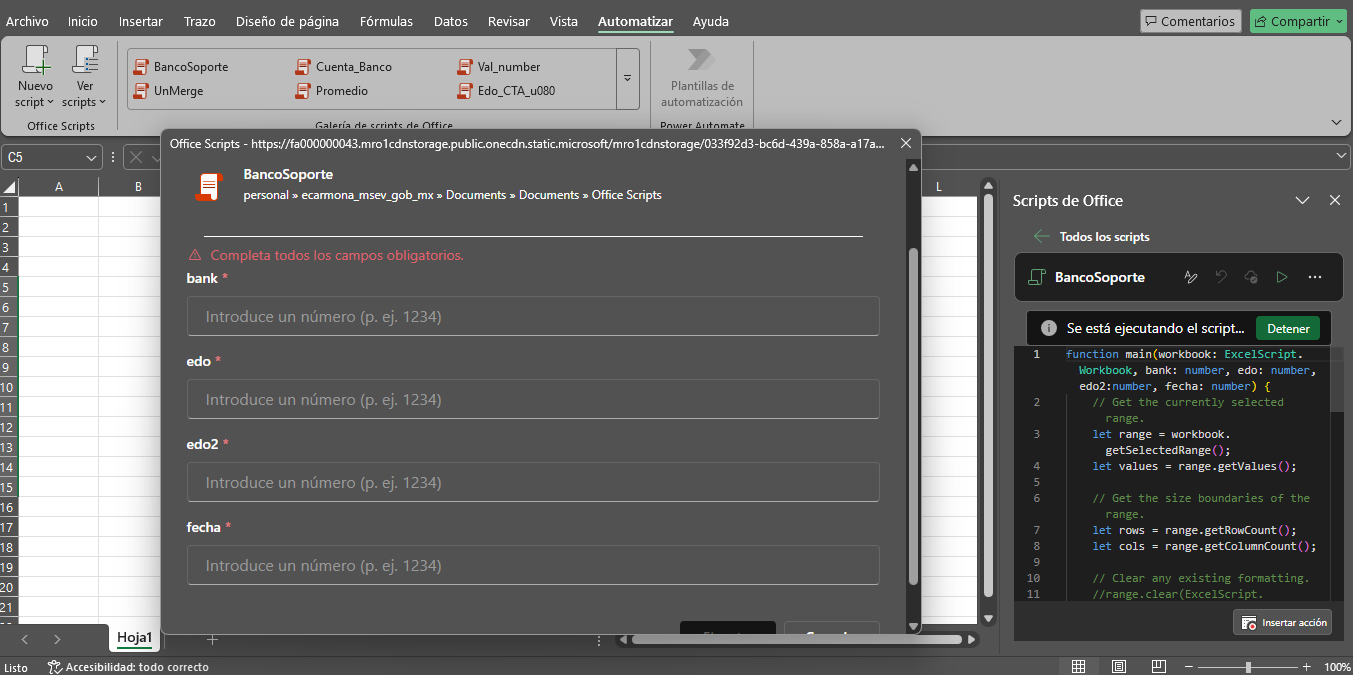Go back with the Todos los scripts arrow

click(1041, 237)
